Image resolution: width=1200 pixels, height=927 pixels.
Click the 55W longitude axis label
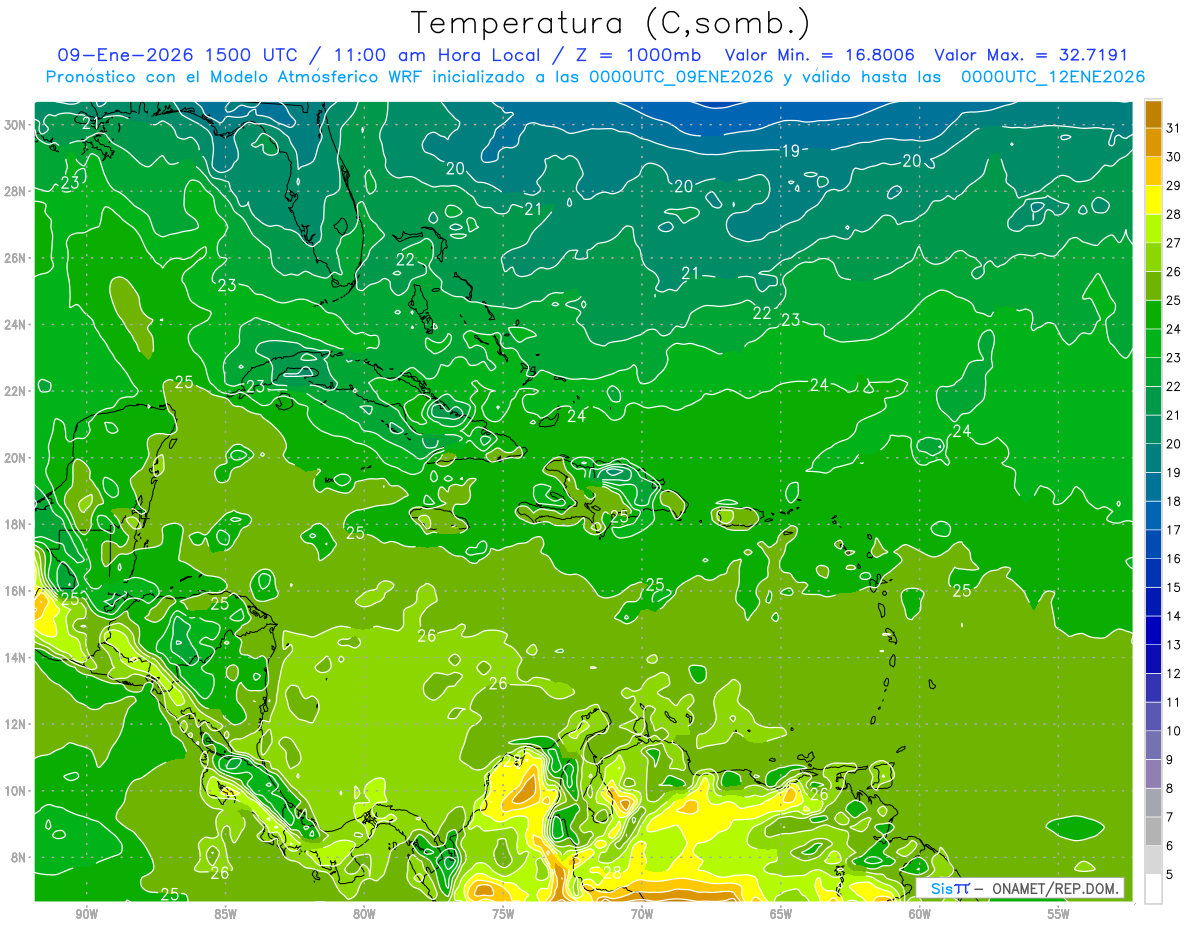1059,914
